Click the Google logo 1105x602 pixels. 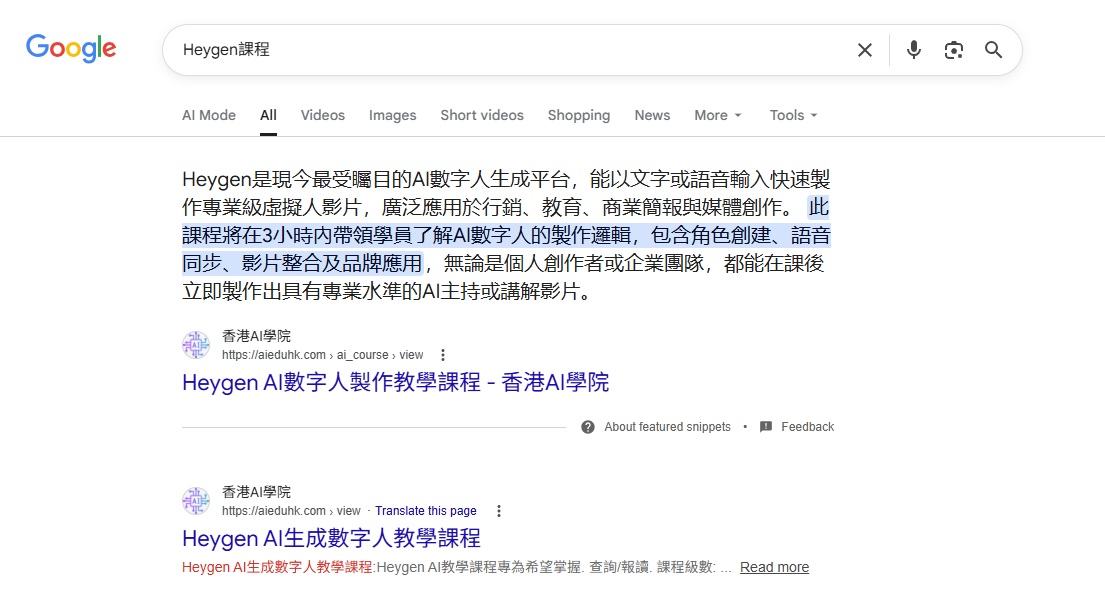[x=71, y=48]
